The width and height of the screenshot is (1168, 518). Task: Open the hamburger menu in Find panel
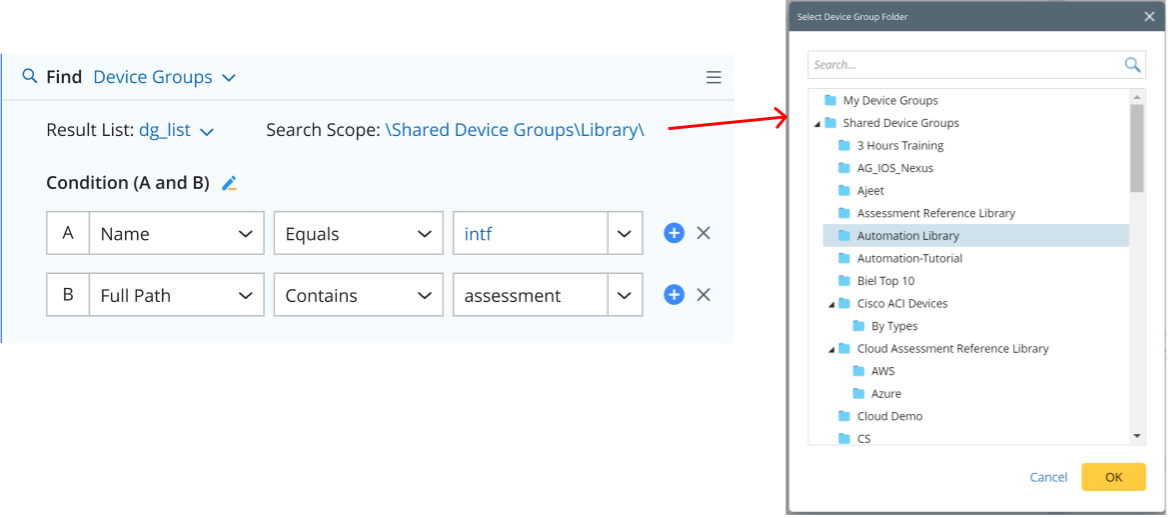pos(714,77)
